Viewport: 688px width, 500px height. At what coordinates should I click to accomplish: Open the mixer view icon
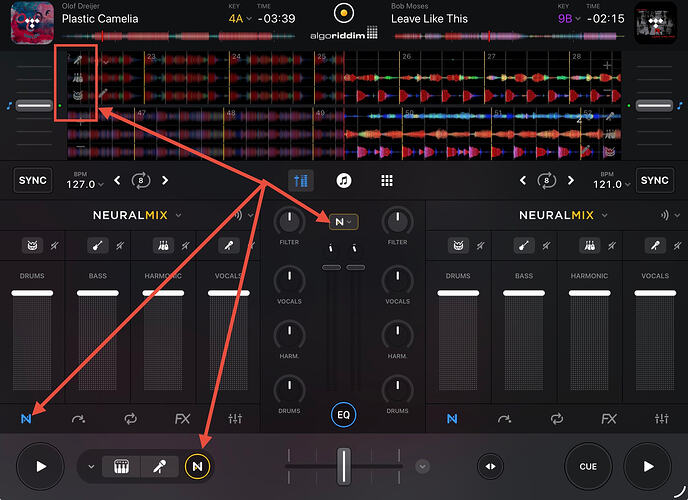301,180
